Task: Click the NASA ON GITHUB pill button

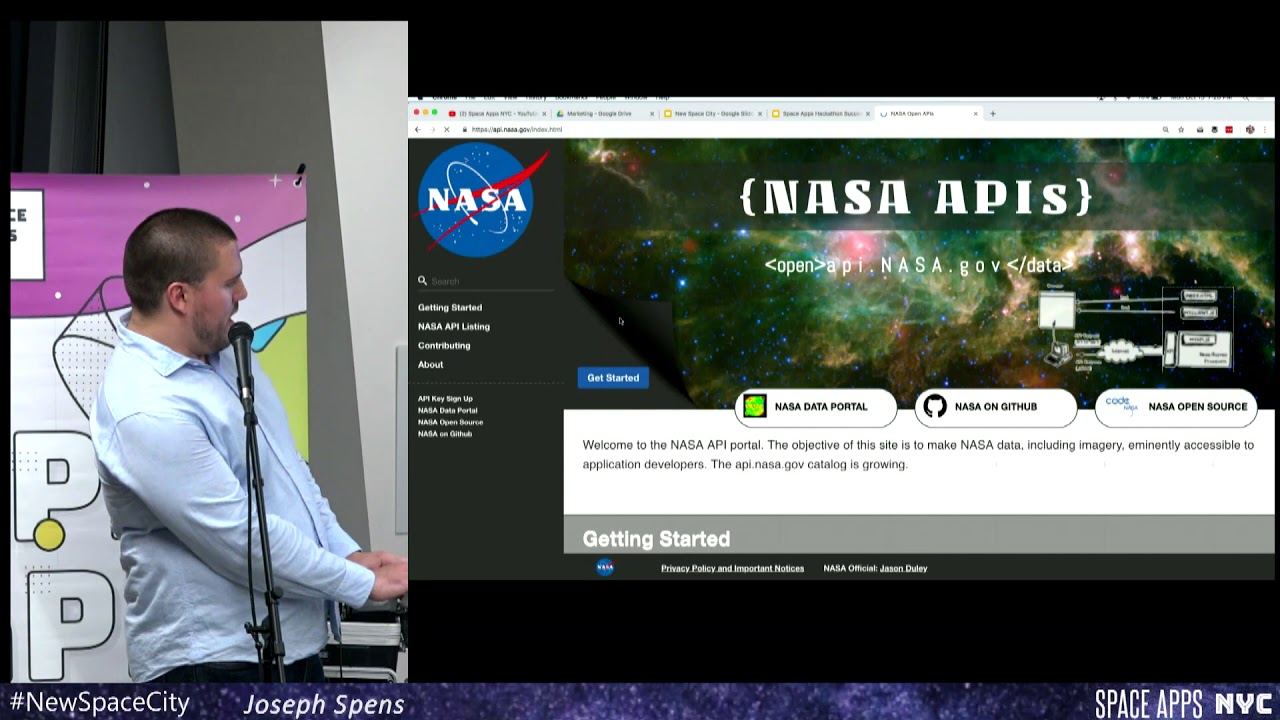Action: click(x=996, y=406)
